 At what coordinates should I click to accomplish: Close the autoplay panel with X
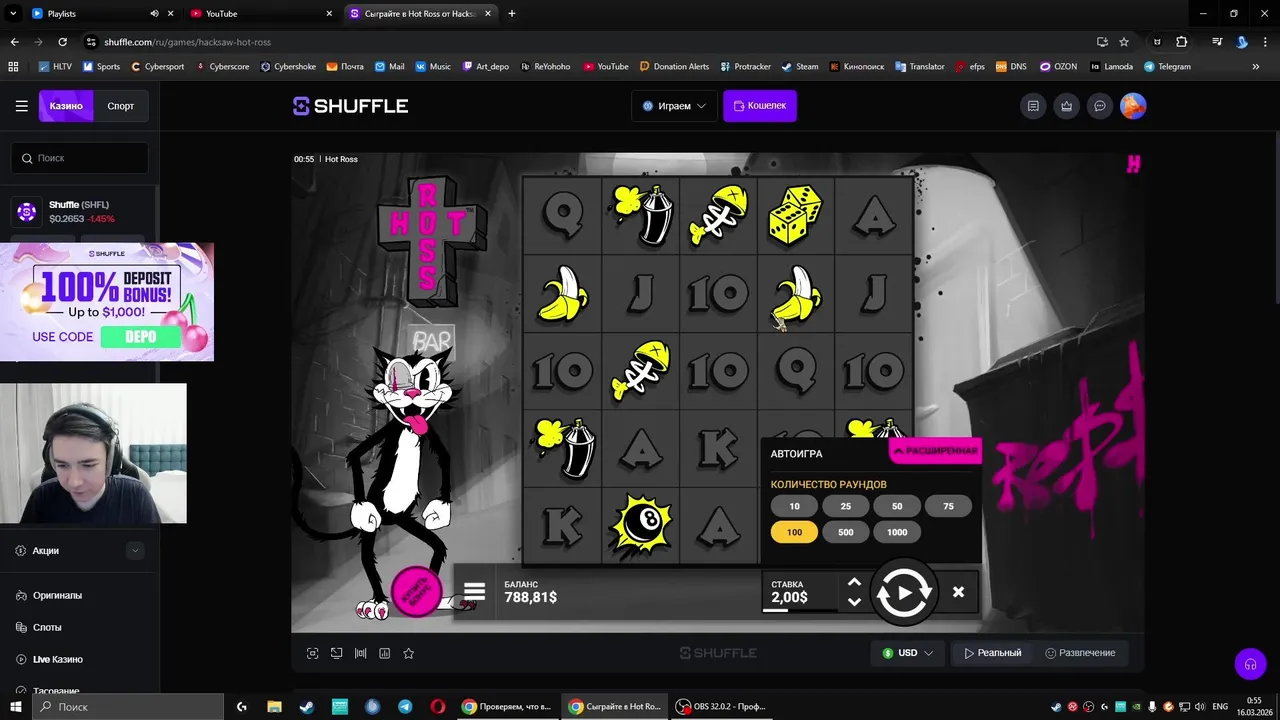(958, 592)
